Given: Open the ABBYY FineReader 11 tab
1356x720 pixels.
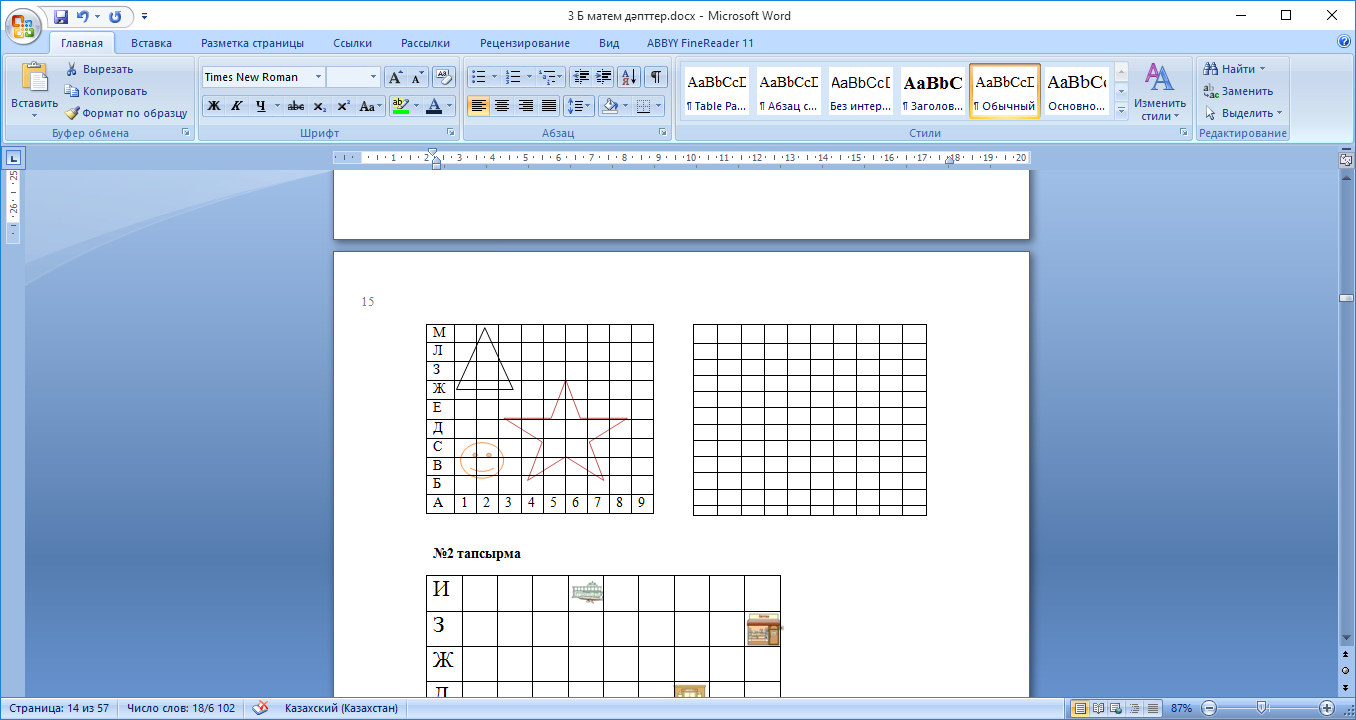Looking at the screenshot, I should (x=700, y=43).
